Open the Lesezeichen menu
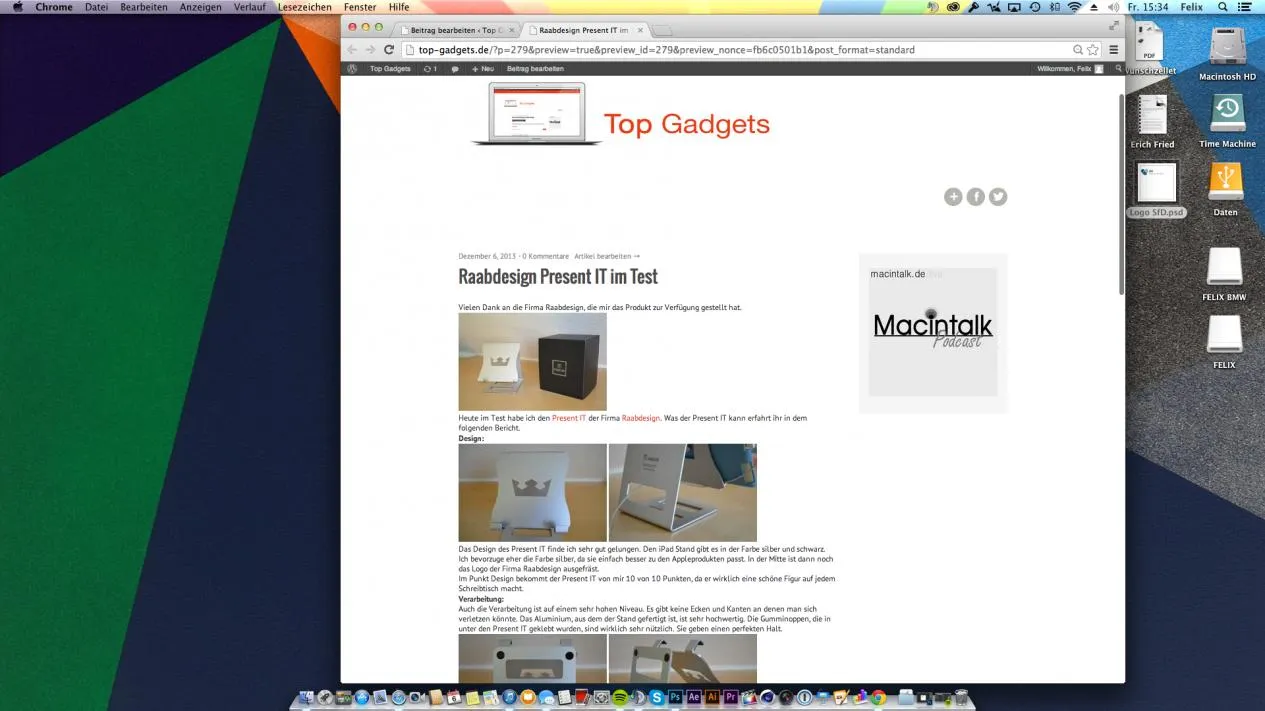1265x711 pixels. point(305,7)
